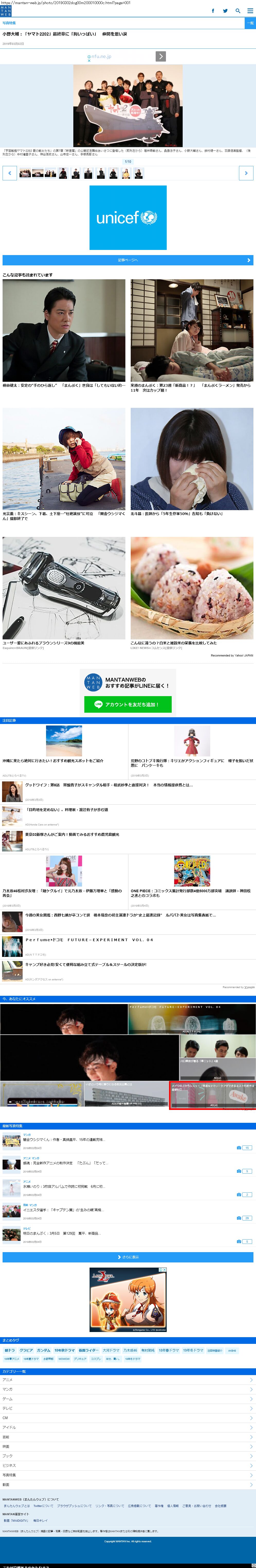Click the main Yamato 2202 stage photo
Viewport: 256px width, 1568px height.
[x=128, y=105]
